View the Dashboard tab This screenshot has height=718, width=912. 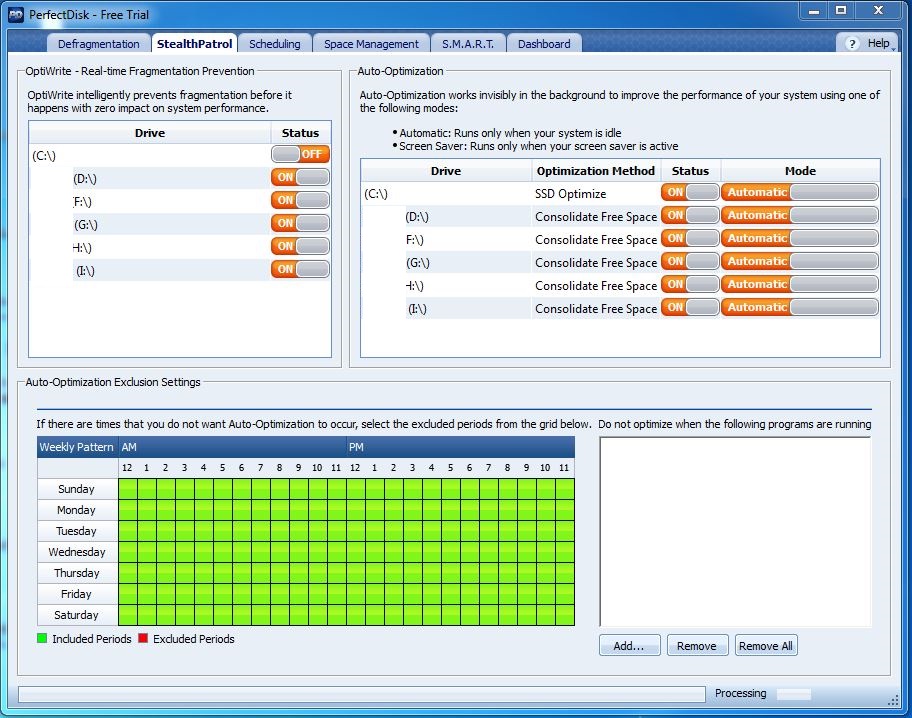[x=542, y=43]
